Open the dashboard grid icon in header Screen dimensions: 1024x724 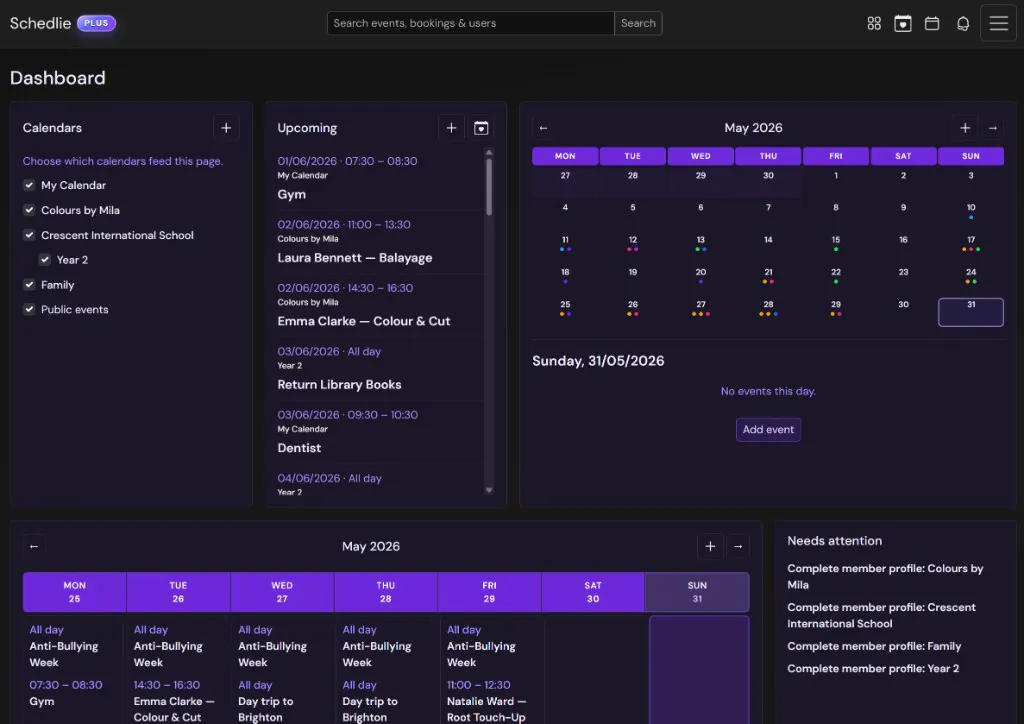click(874, 24)
